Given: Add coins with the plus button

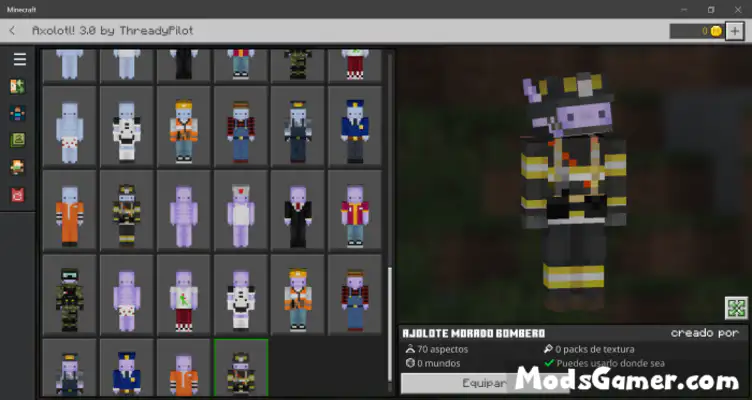Looking at the screenshot, I should coord(734,31).
